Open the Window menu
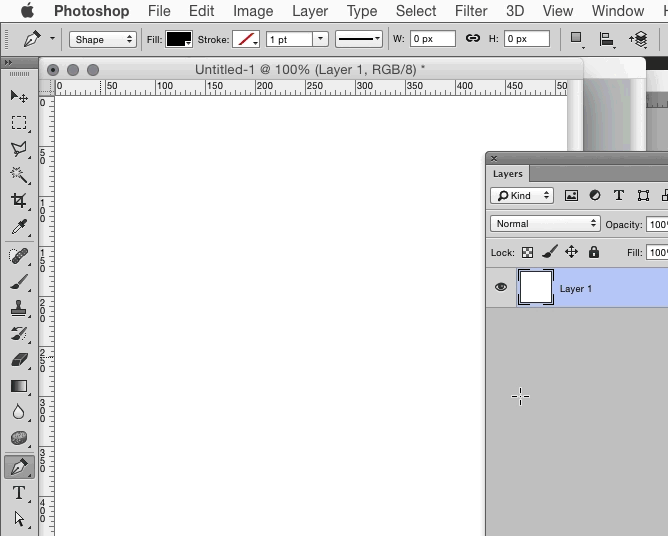This screenshot has height=536, width=668. (x=618, y=11)
